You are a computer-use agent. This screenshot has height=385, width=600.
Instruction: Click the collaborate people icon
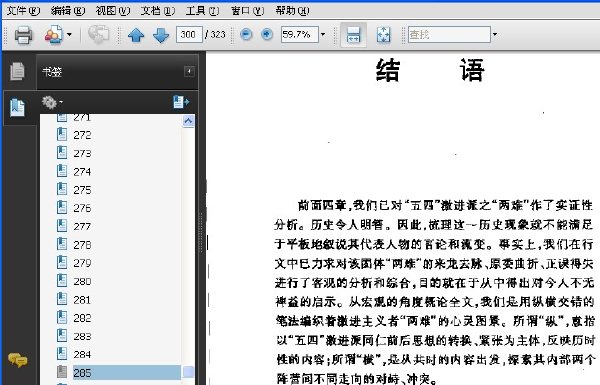[54, 35]
